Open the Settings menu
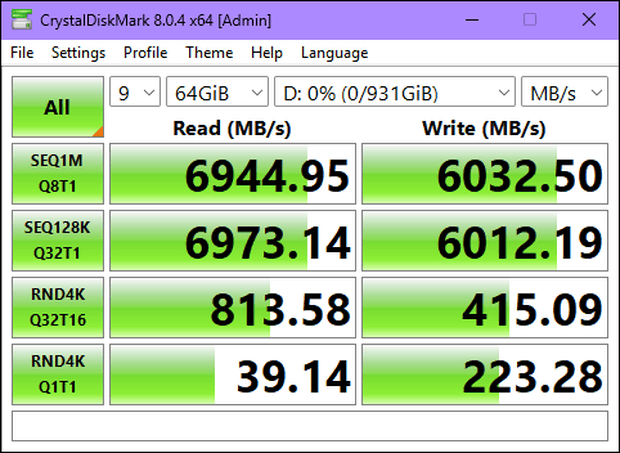The width and height of the screenshot is (620, 453). 78,53
